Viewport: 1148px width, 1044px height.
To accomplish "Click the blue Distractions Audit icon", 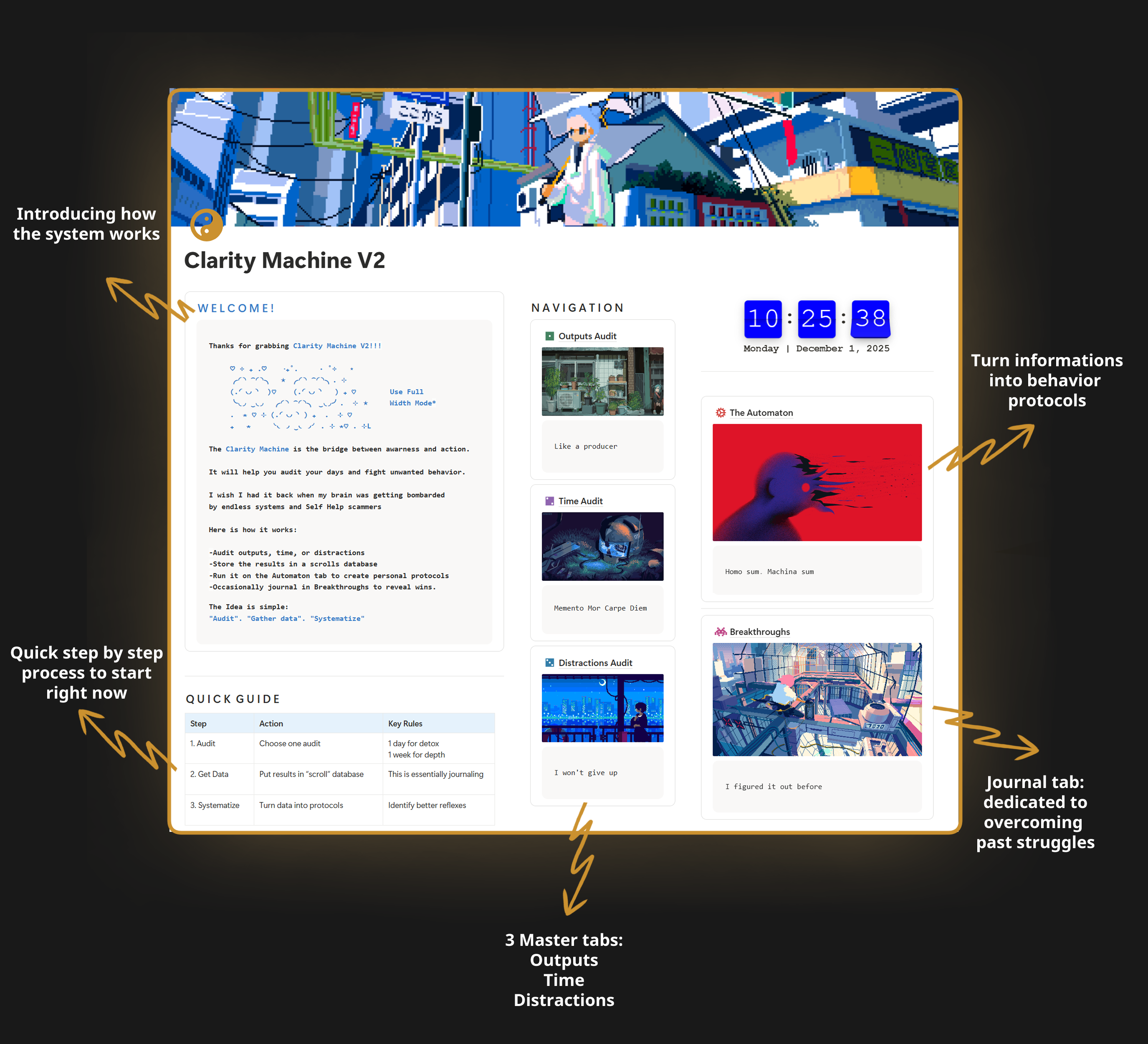I will tap(549, 663).
